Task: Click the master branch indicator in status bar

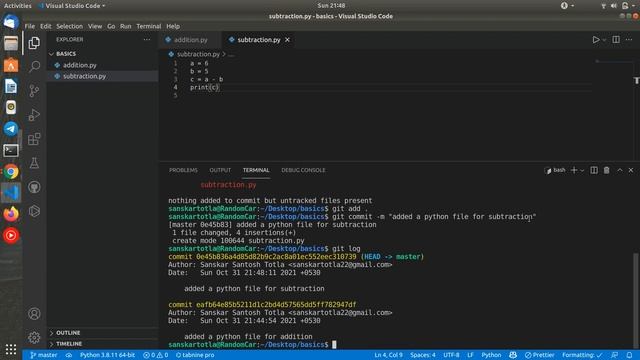Action: pyautogui.click(x=44, y=355)
